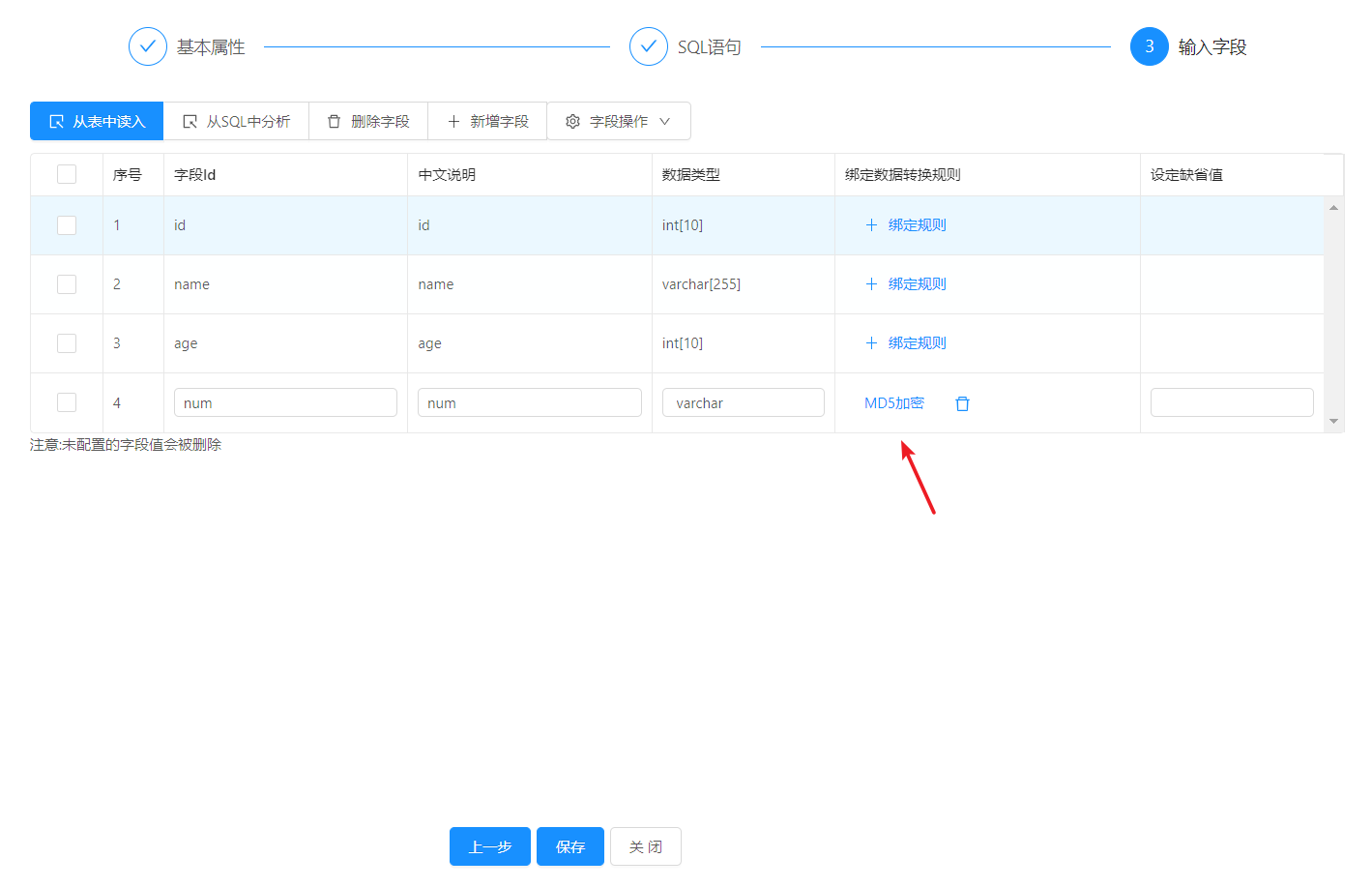Click the 从表中读入 toolbar button
Viewport: 1372px width, 888px height.
pyautogui.click(x=97, y=122)
